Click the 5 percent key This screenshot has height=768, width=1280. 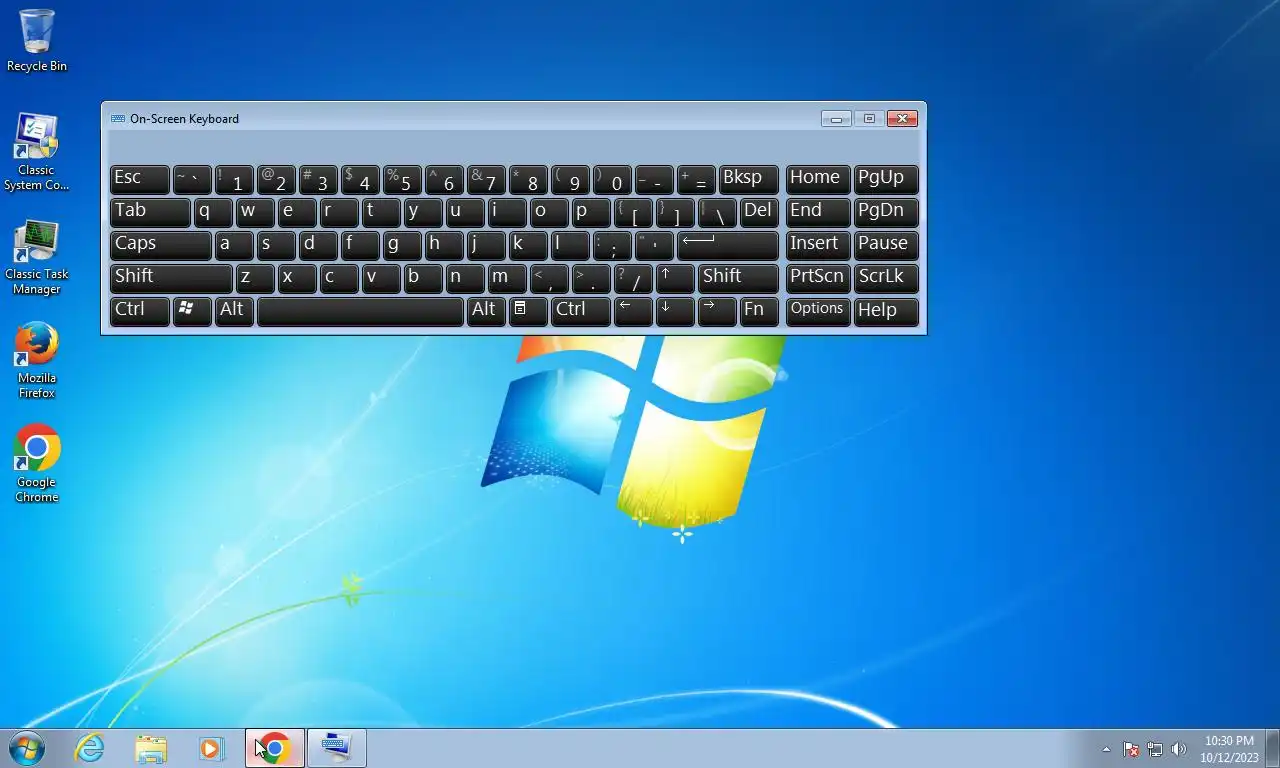click(402, 179)
